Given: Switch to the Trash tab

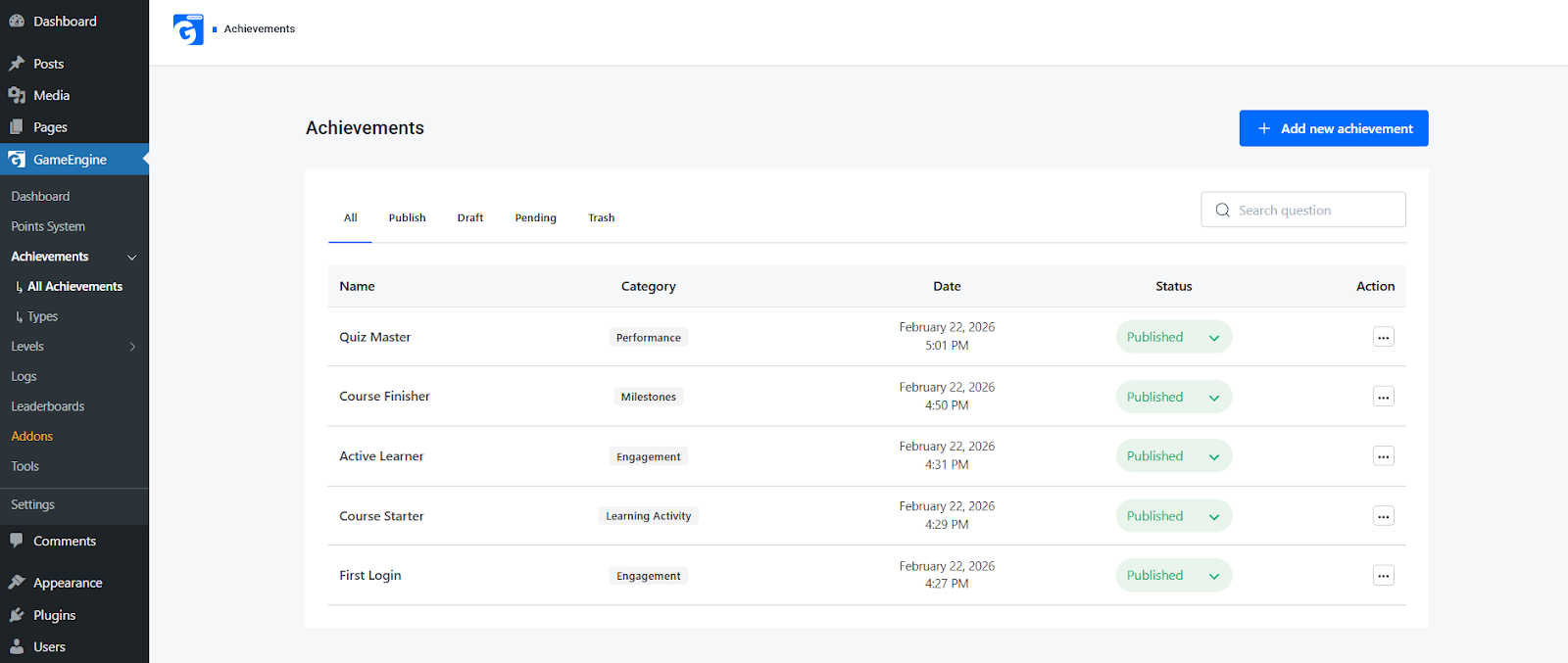Looking at the screenshot, I should (601, 217).
